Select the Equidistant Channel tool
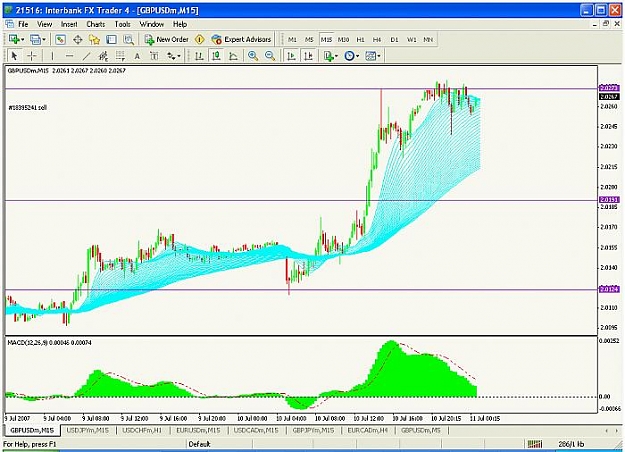Screen dimensions: 625x452 click(x=103, y=56)
